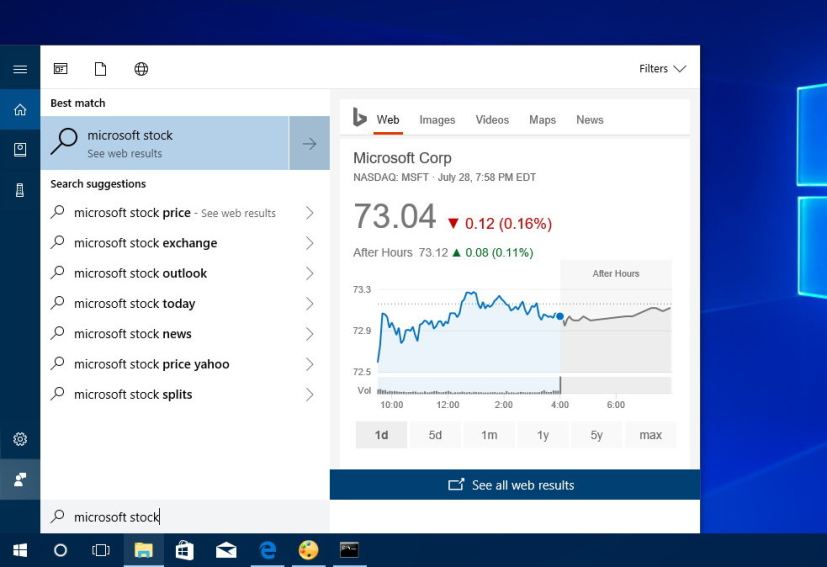Select the 5d chart range
Image resolution: width=827 pixels, height=567 pixels.
tap(435, 435)
